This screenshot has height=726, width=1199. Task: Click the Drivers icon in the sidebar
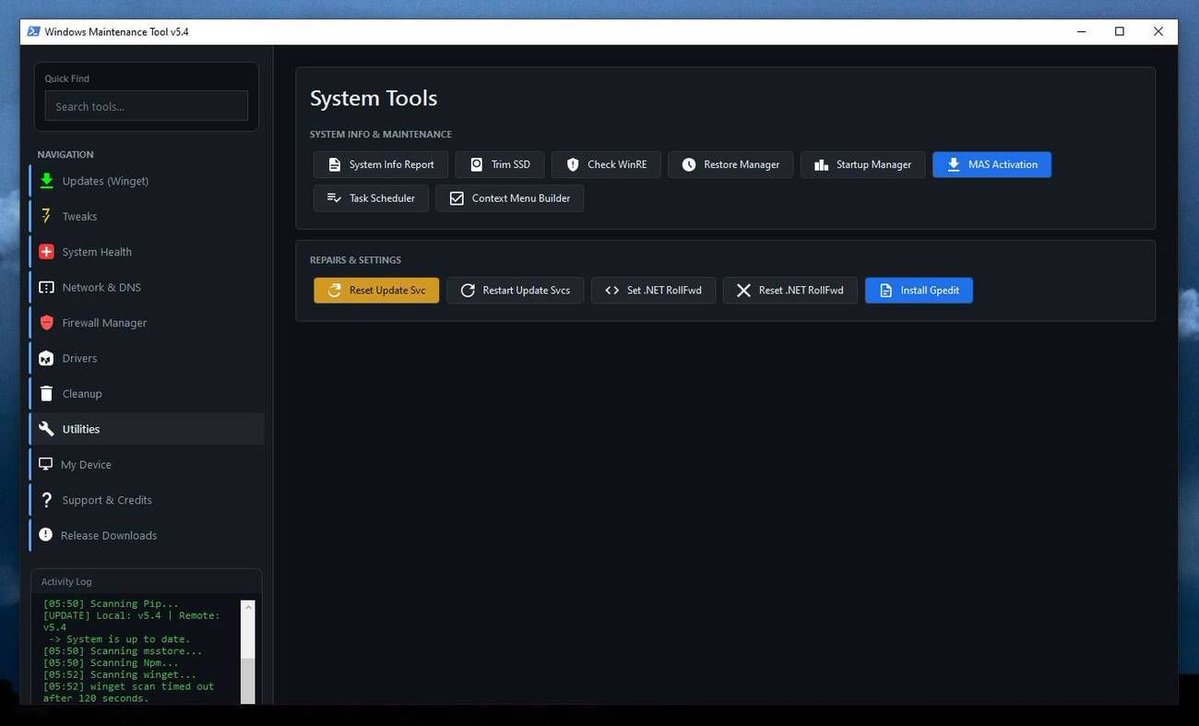[x=47, y=358]
